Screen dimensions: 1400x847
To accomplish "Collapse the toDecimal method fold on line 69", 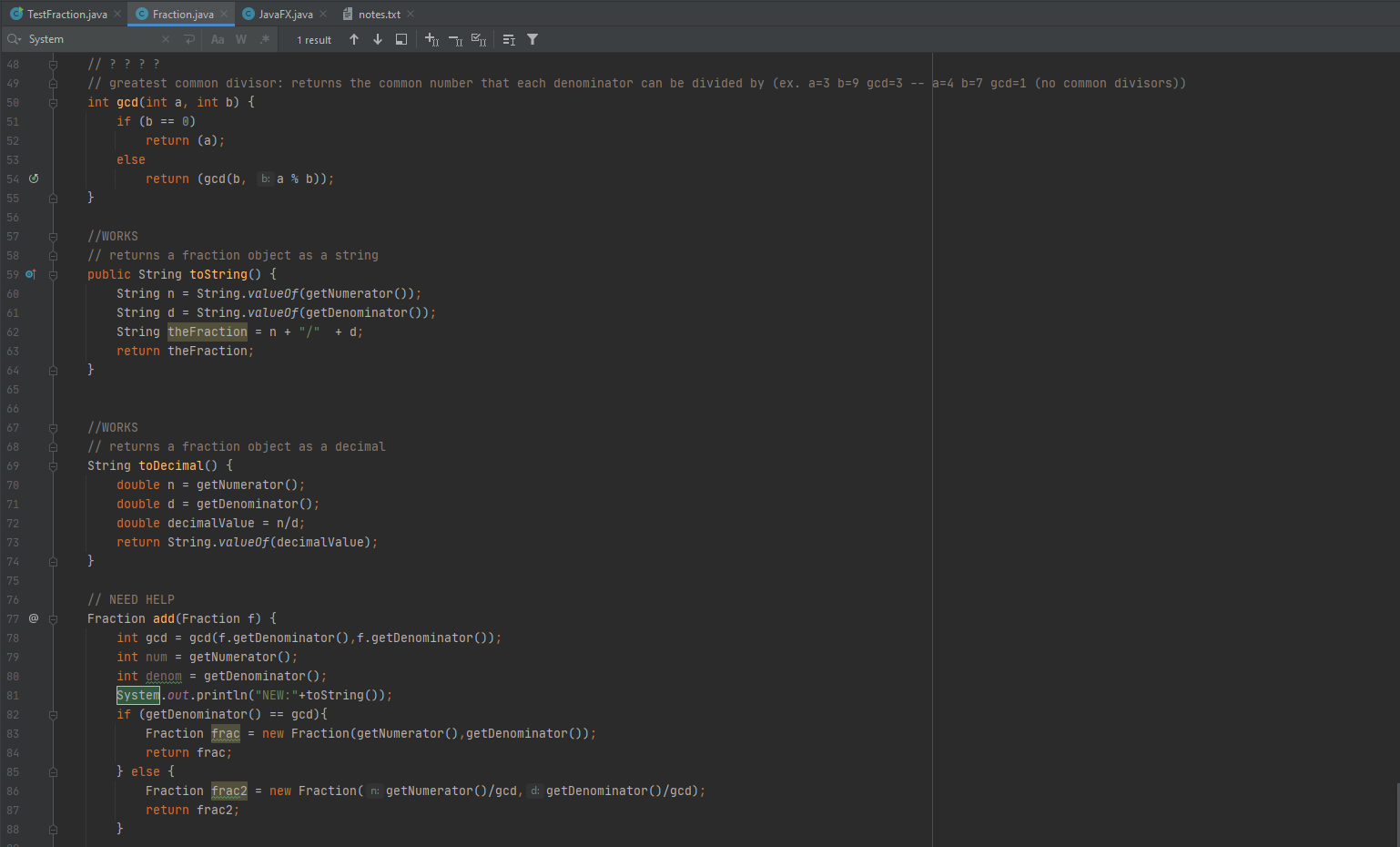I will (53, 465).
